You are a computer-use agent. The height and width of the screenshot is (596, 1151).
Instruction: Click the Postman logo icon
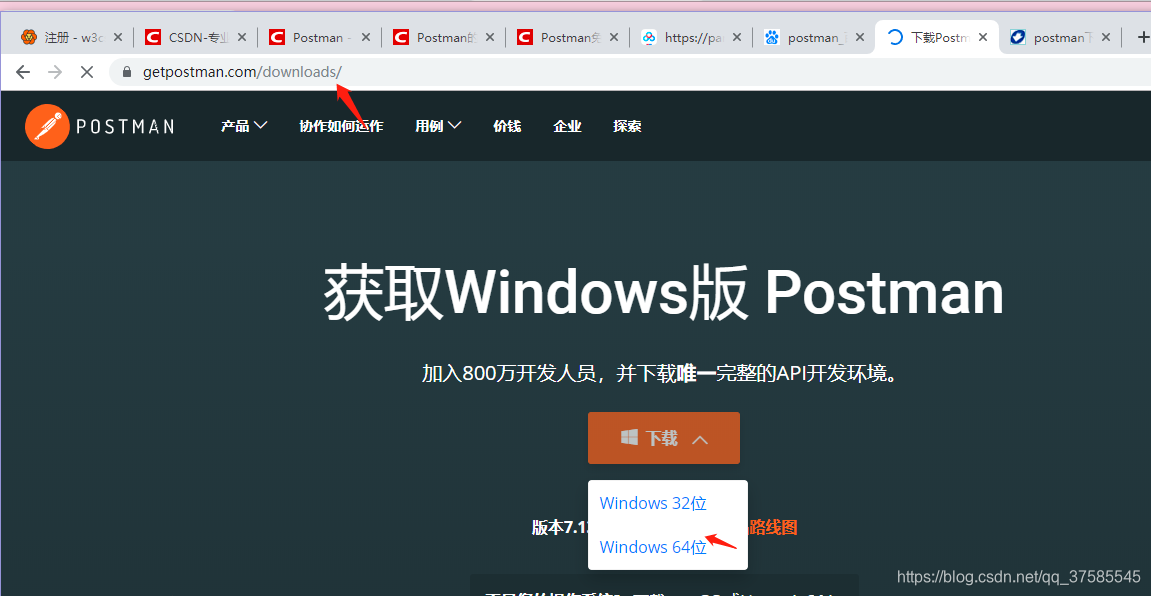[x=47, y=126]
